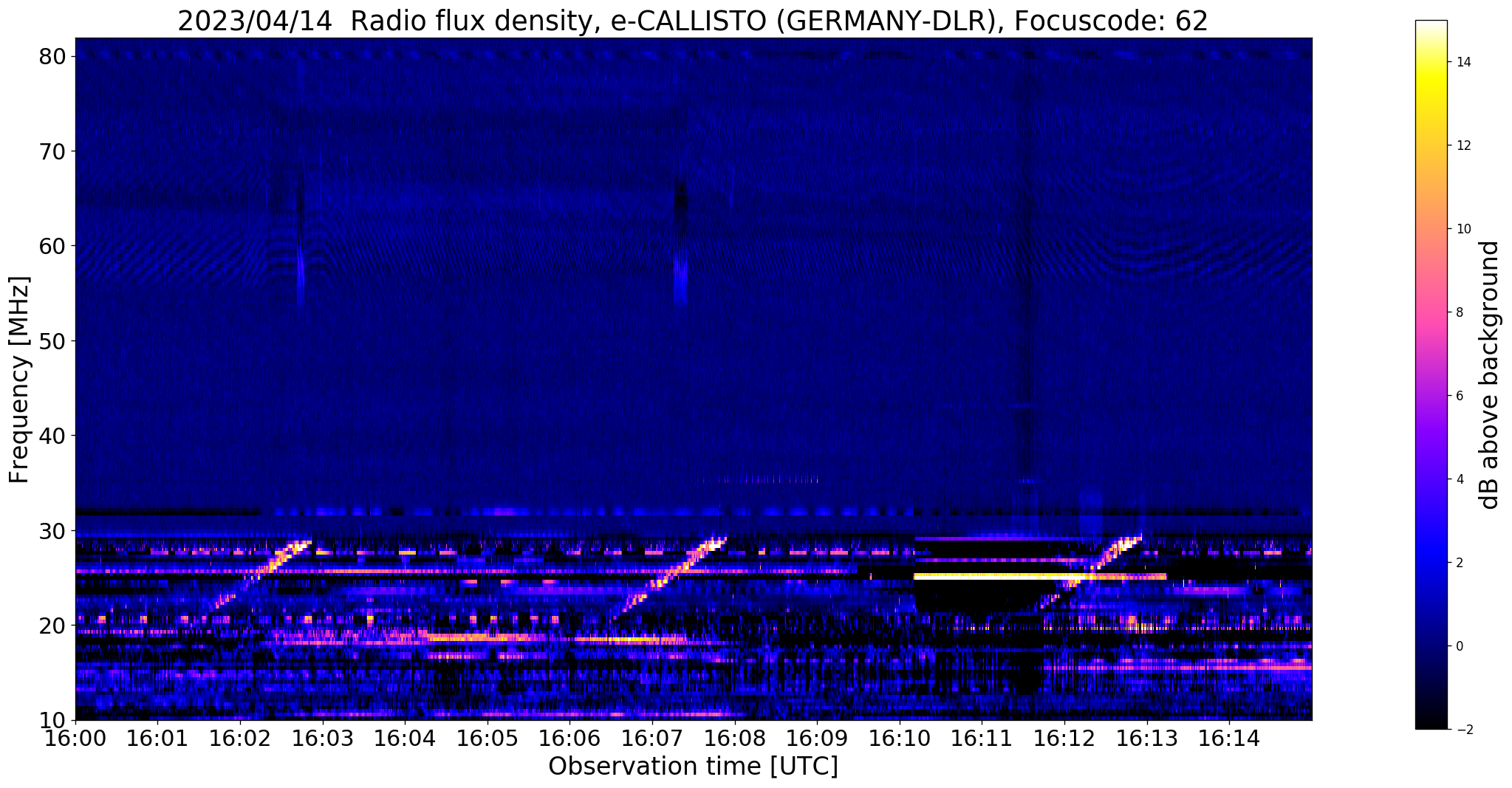This screenshot has width=1512, height=788.
Task: Click the colorbar tick value 10
Action: tap(1463, 229)
